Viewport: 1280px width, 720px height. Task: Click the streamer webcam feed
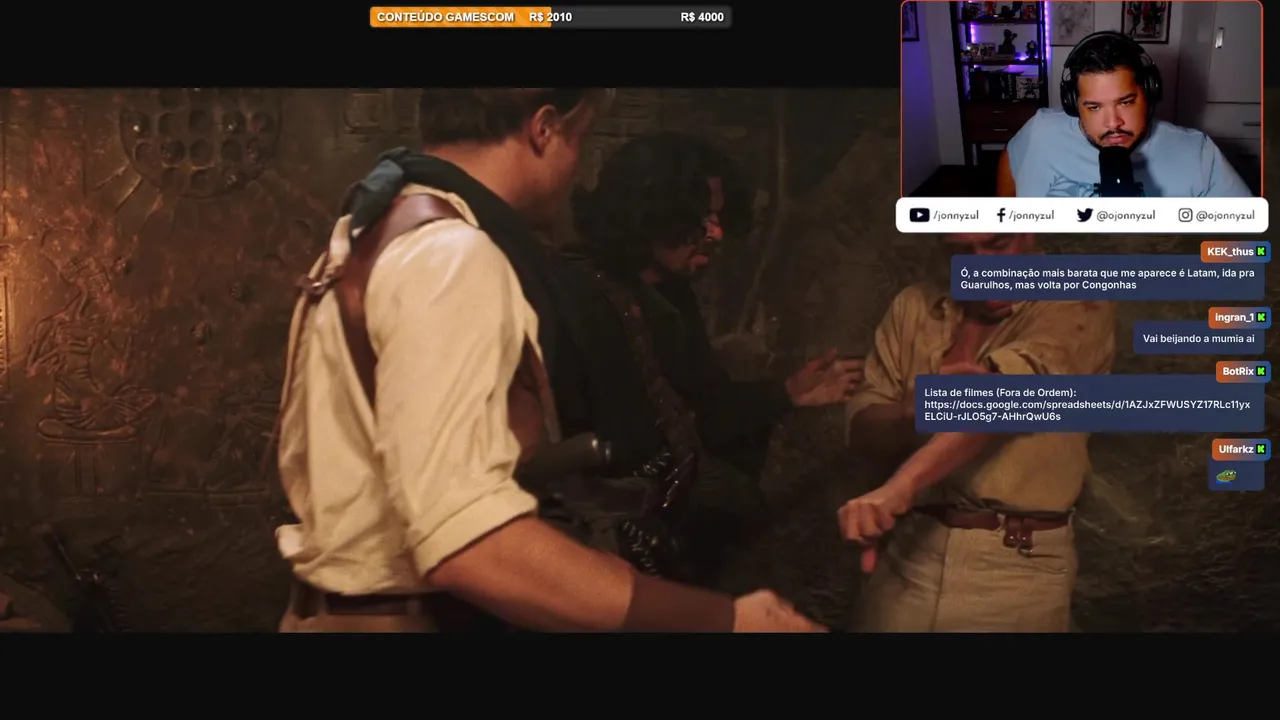tap(1081, 99)
